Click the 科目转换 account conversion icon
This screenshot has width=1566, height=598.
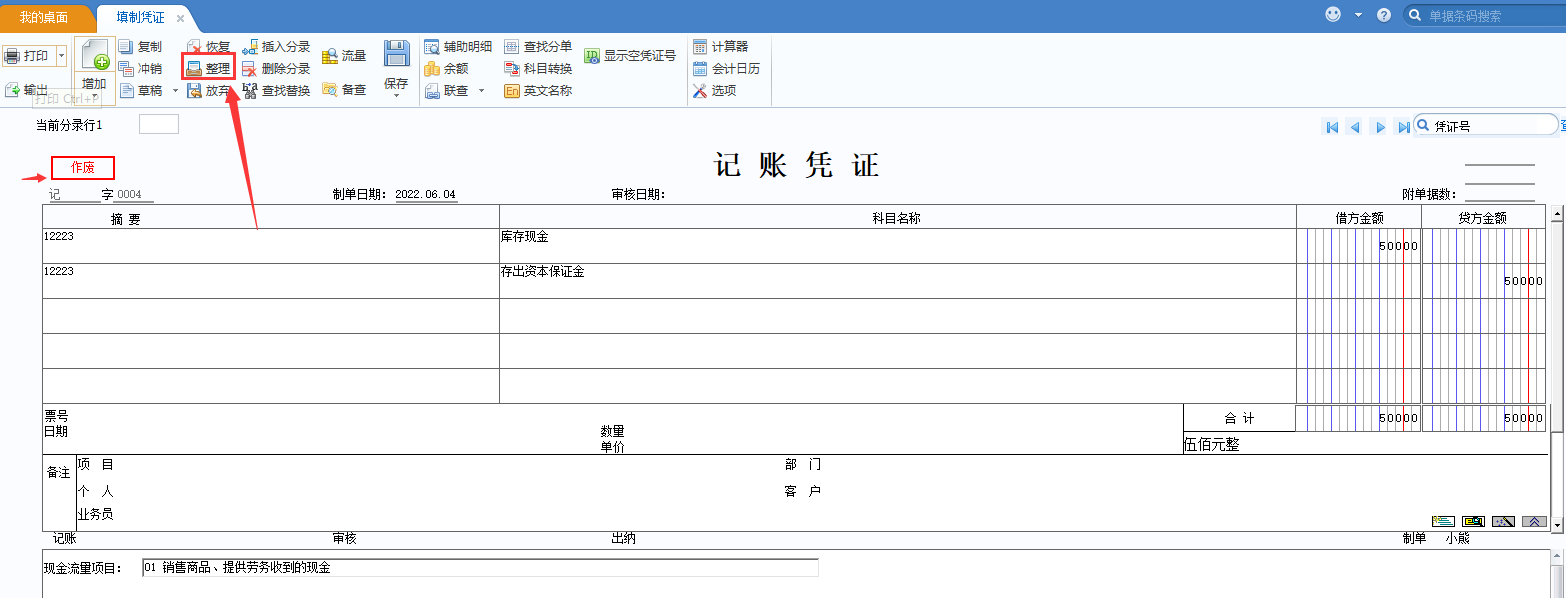(x=512, y=69)
